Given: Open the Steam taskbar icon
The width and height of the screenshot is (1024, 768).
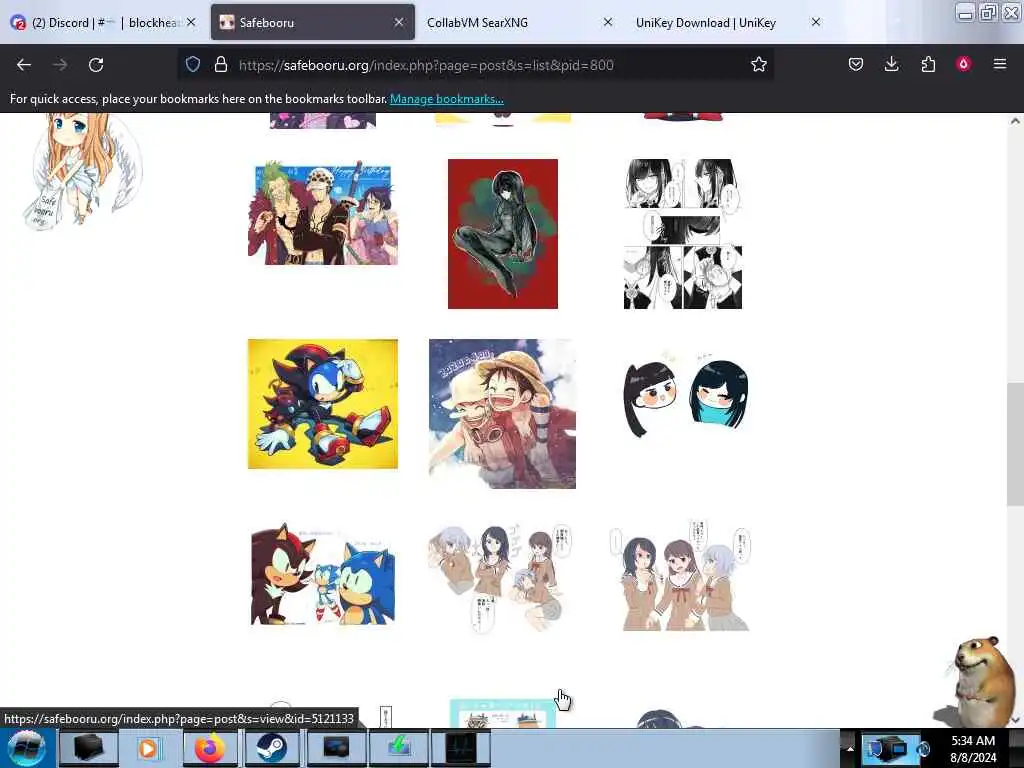Looking at the screenshot, I should point(270,748).
